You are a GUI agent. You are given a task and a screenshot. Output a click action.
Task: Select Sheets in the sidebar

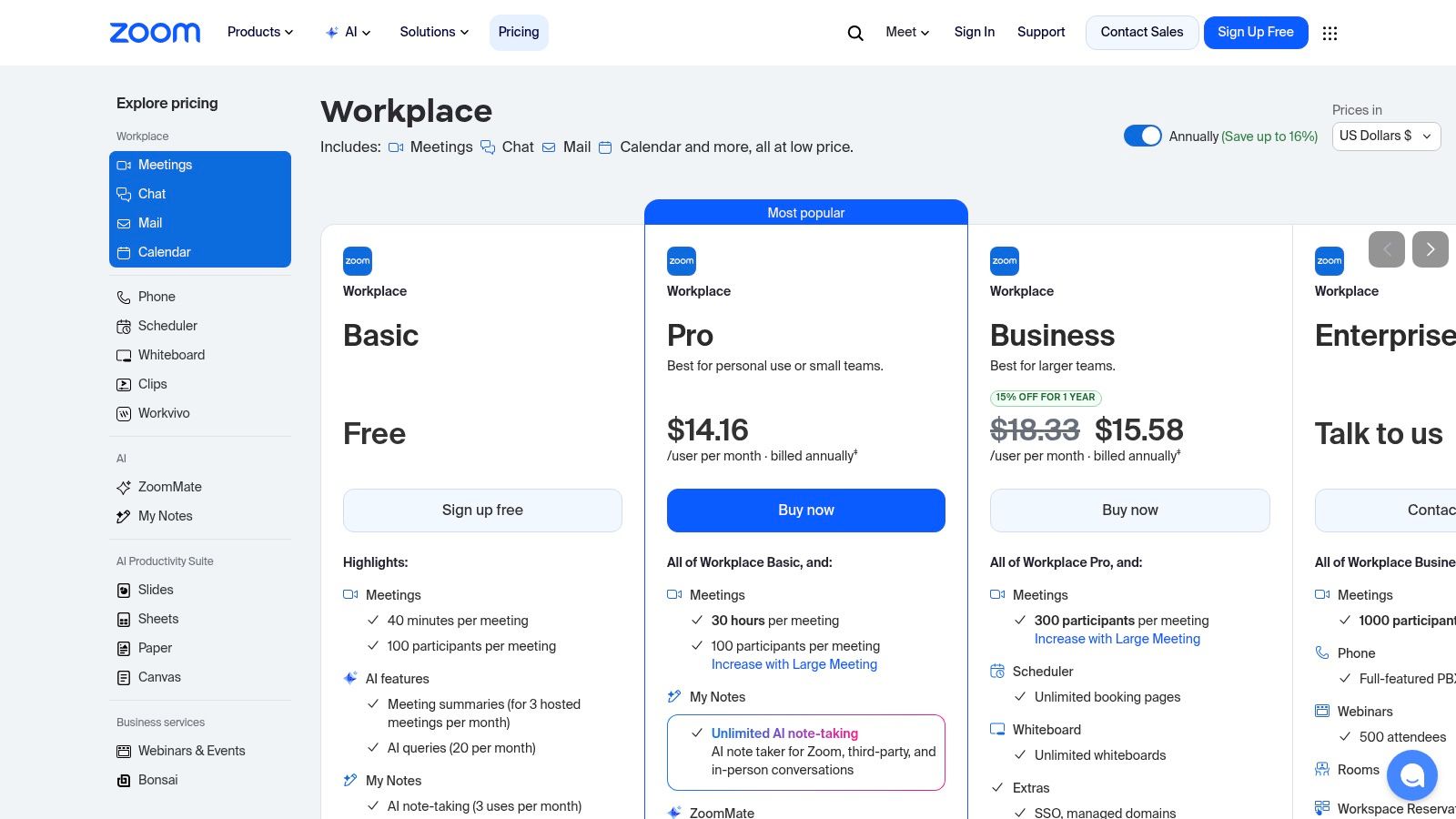point(158,619)
